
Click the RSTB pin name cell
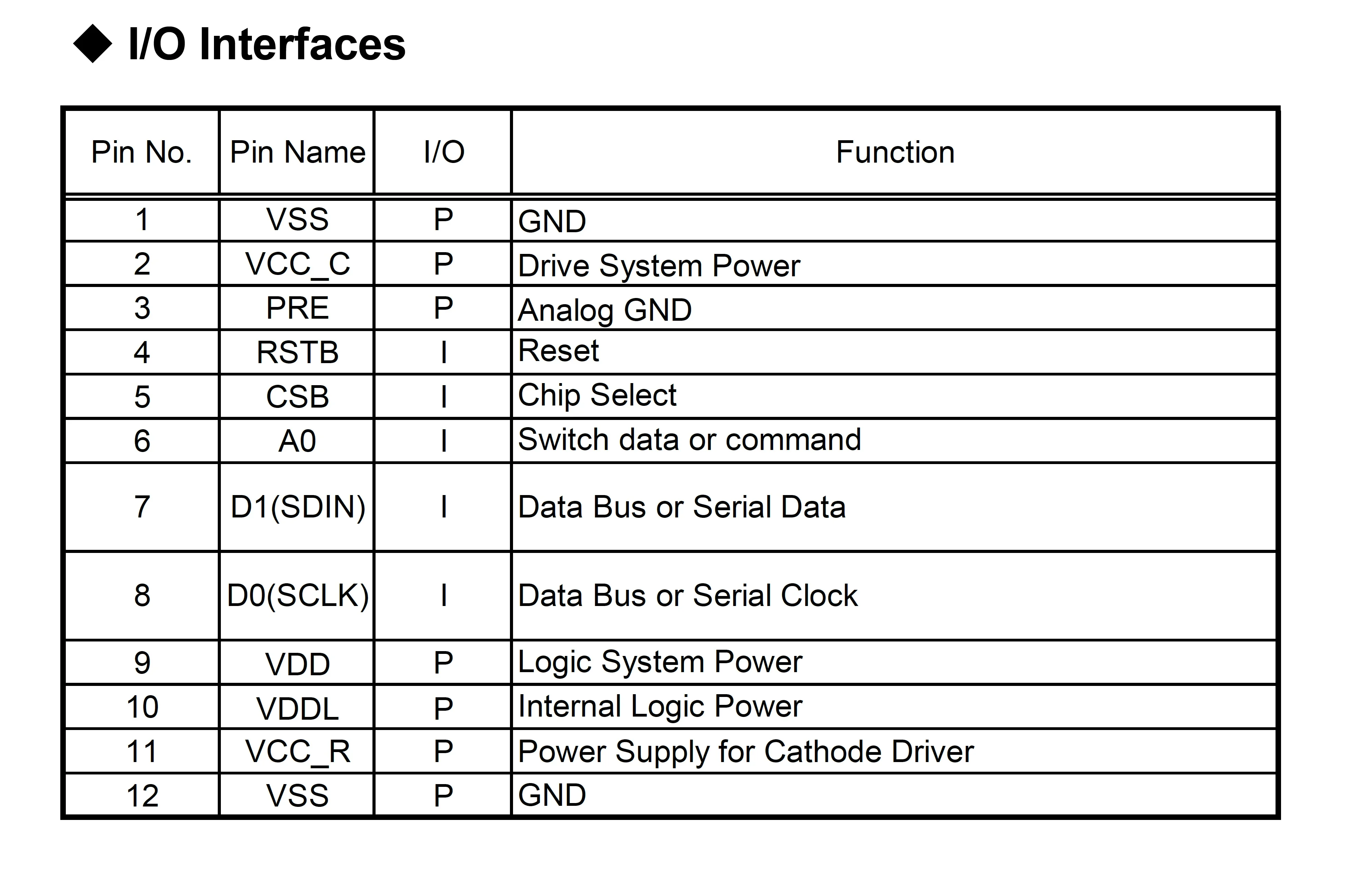(297, 353)
